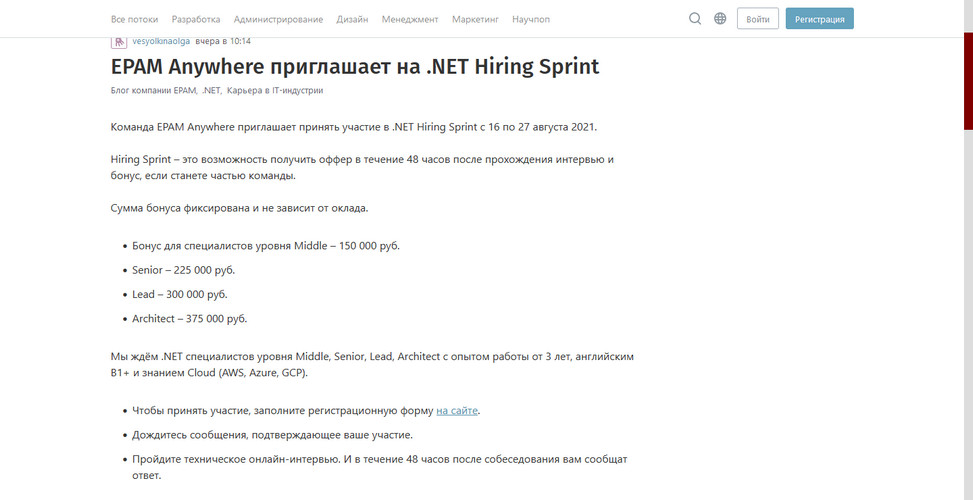Click the Дождитесь сообщения list item
This screenshot has width=973, height=500.
272,435
